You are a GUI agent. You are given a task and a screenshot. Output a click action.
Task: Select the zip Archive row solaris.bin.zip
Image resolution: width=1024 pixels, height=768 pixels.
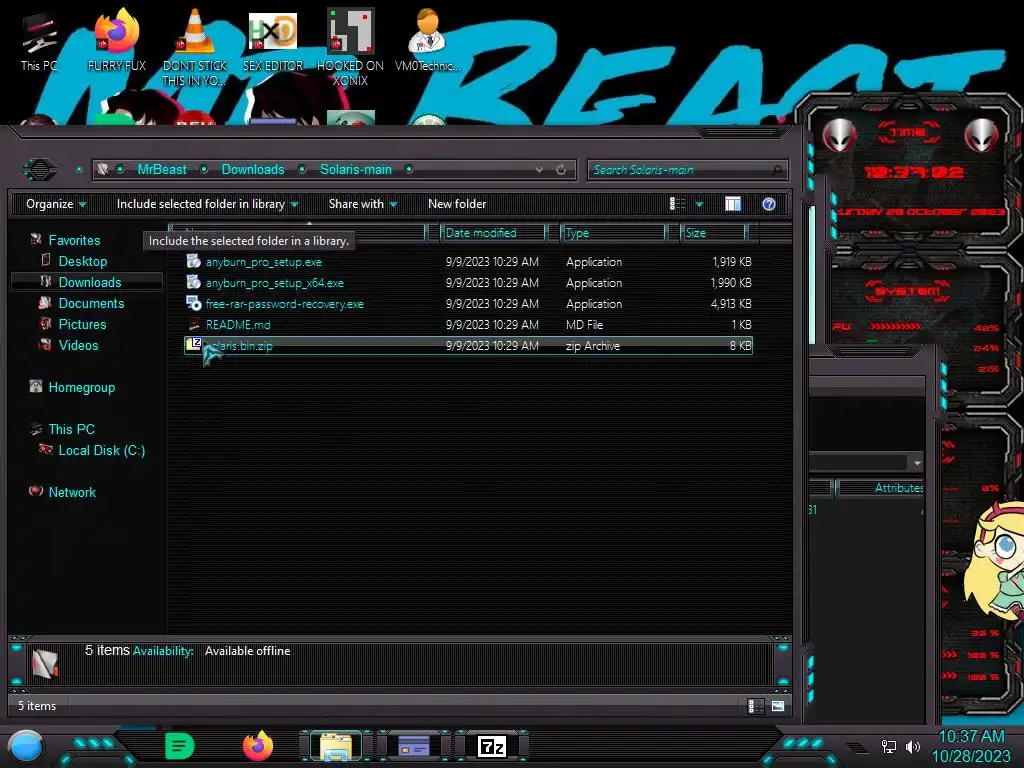tap(468, 345)
